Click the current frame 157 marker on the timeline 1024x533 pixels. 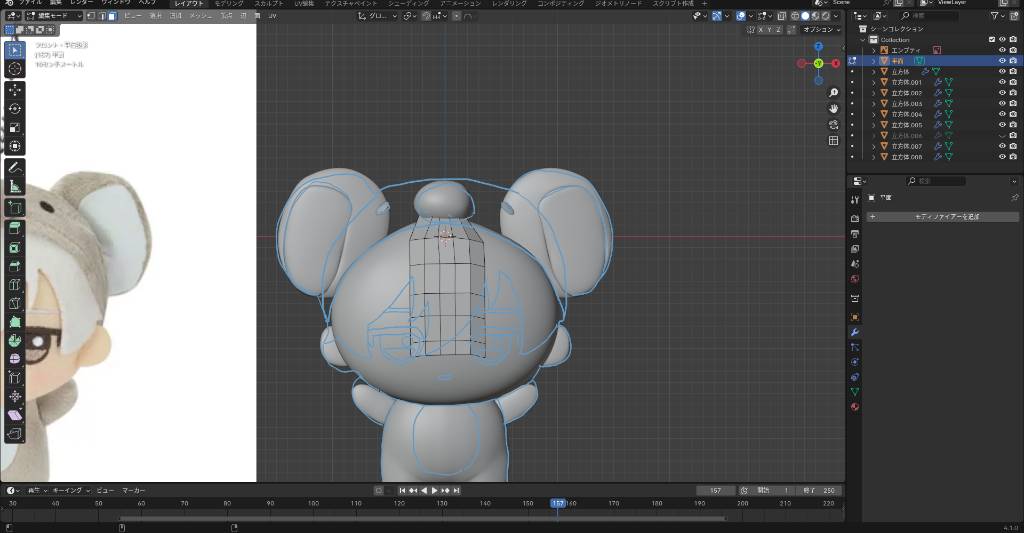[x=558, y=503]
